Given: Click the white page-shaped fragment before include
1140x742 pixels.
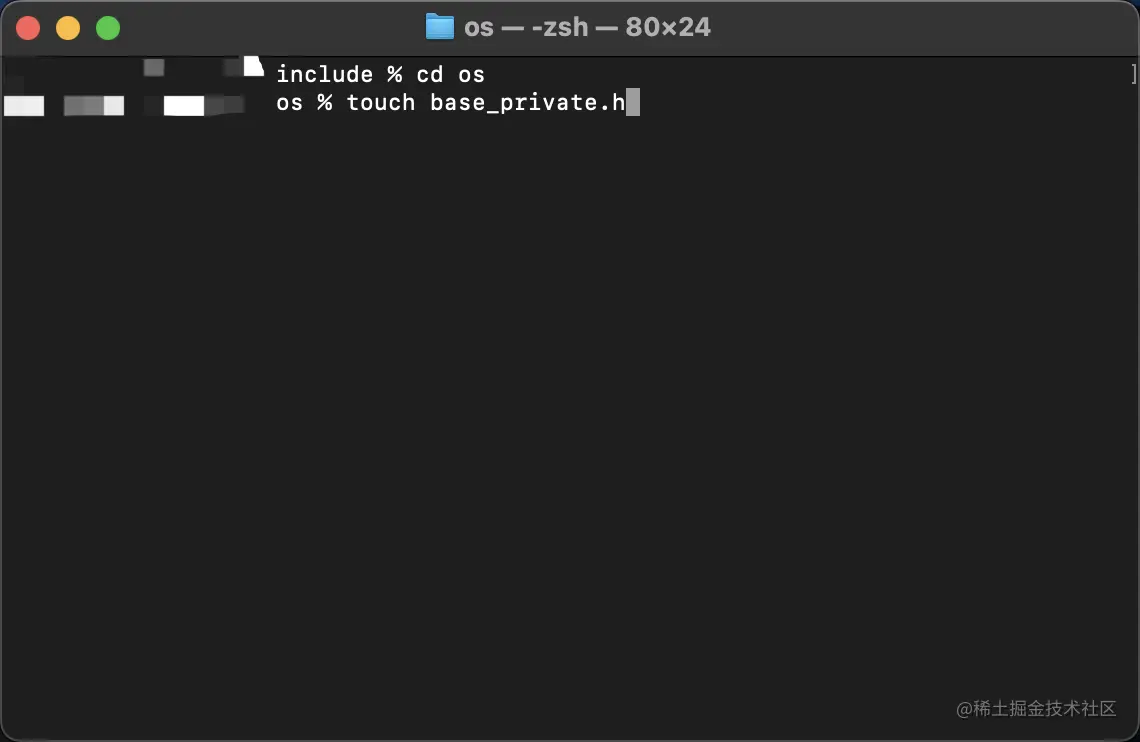Looking at the screenshot, I should point(253,65).
